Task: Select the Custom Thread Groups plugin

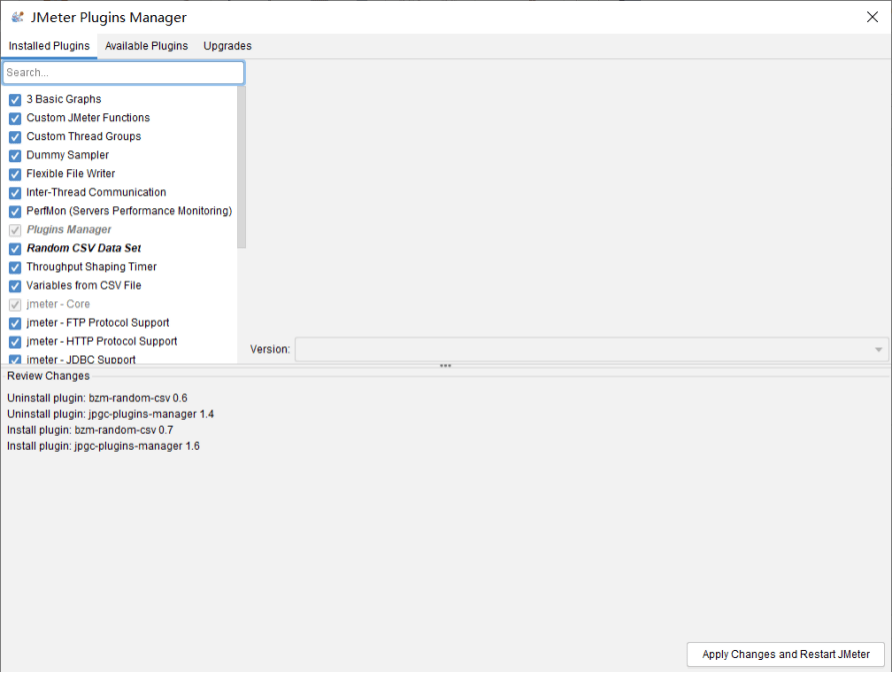Action: tap(84, 137)
